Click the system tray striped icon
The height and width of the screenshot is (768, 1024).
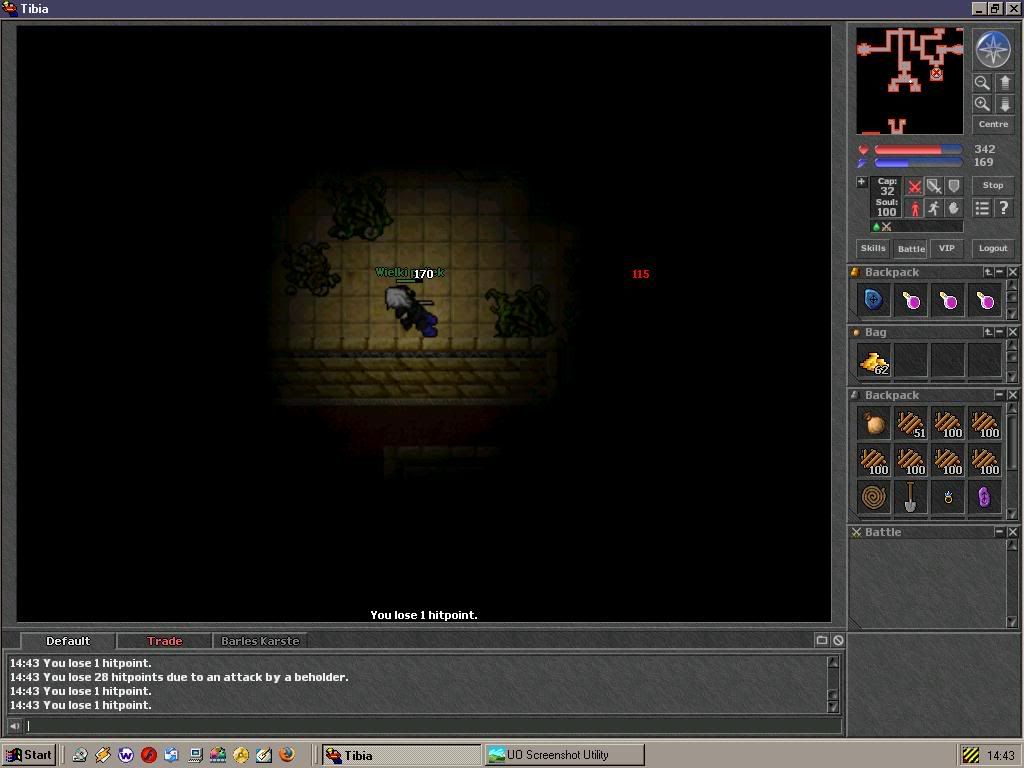coord(971,756)
